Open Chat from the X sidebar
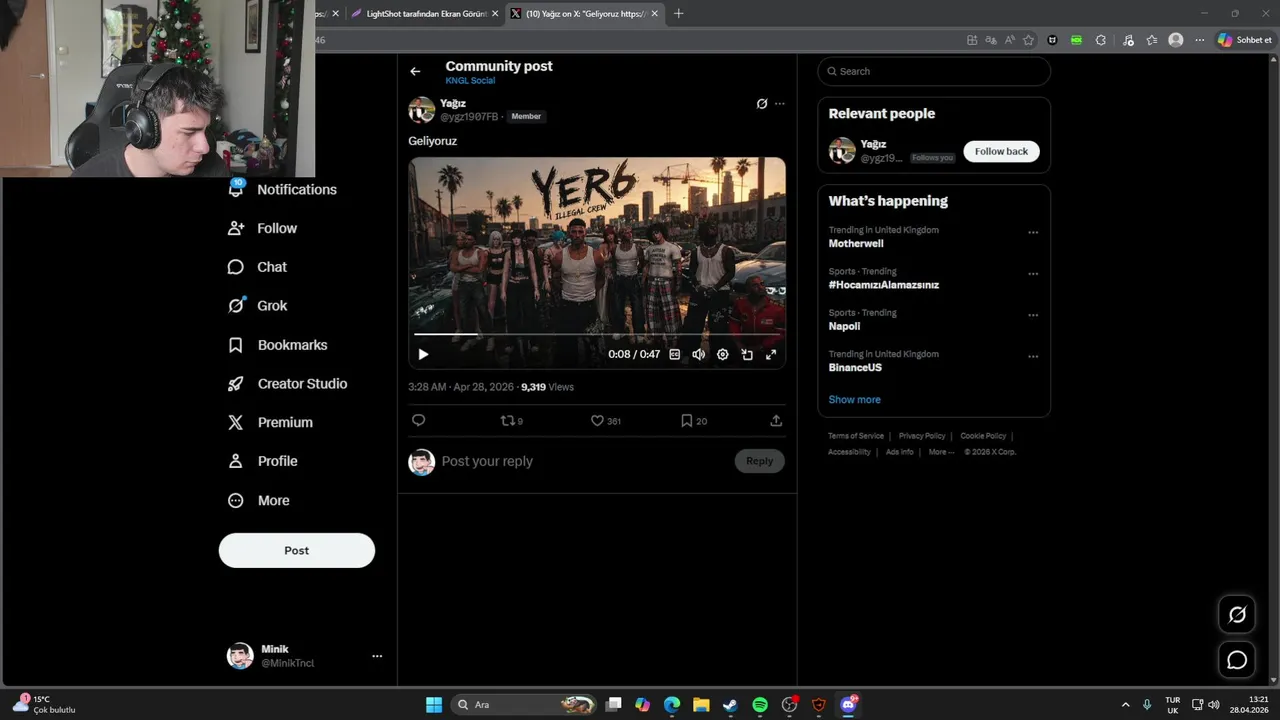Screen dimensions: 1280x720 pos(258,267)
